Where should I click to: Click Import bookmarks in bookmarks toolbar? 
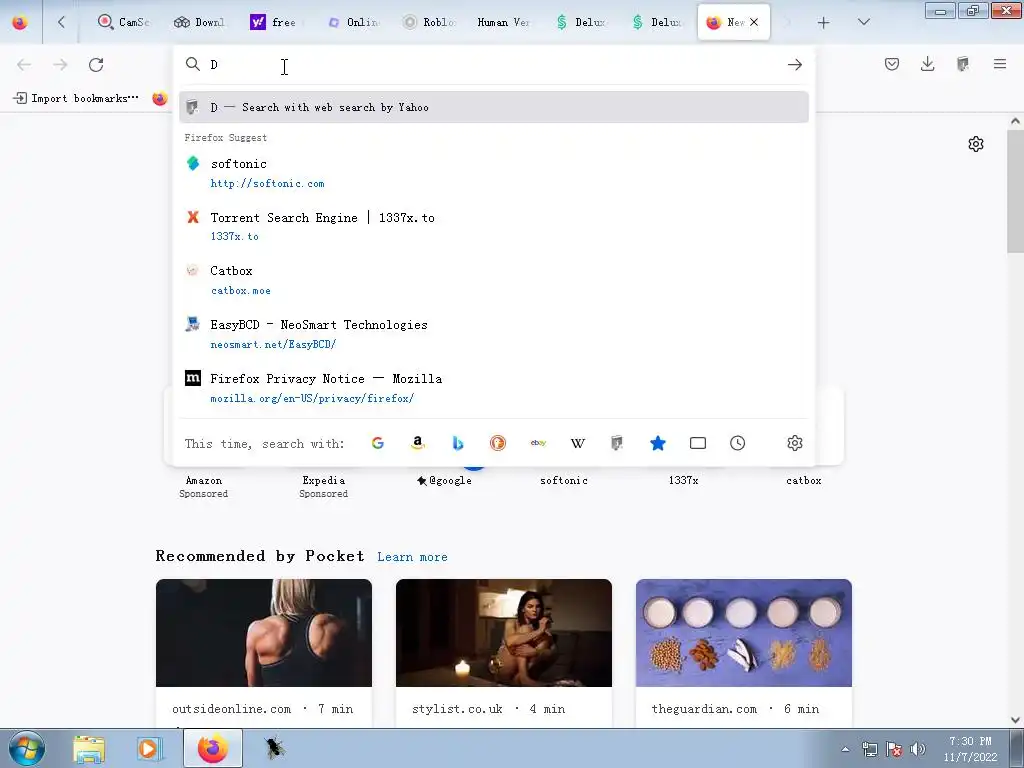(x=76, y=99)
